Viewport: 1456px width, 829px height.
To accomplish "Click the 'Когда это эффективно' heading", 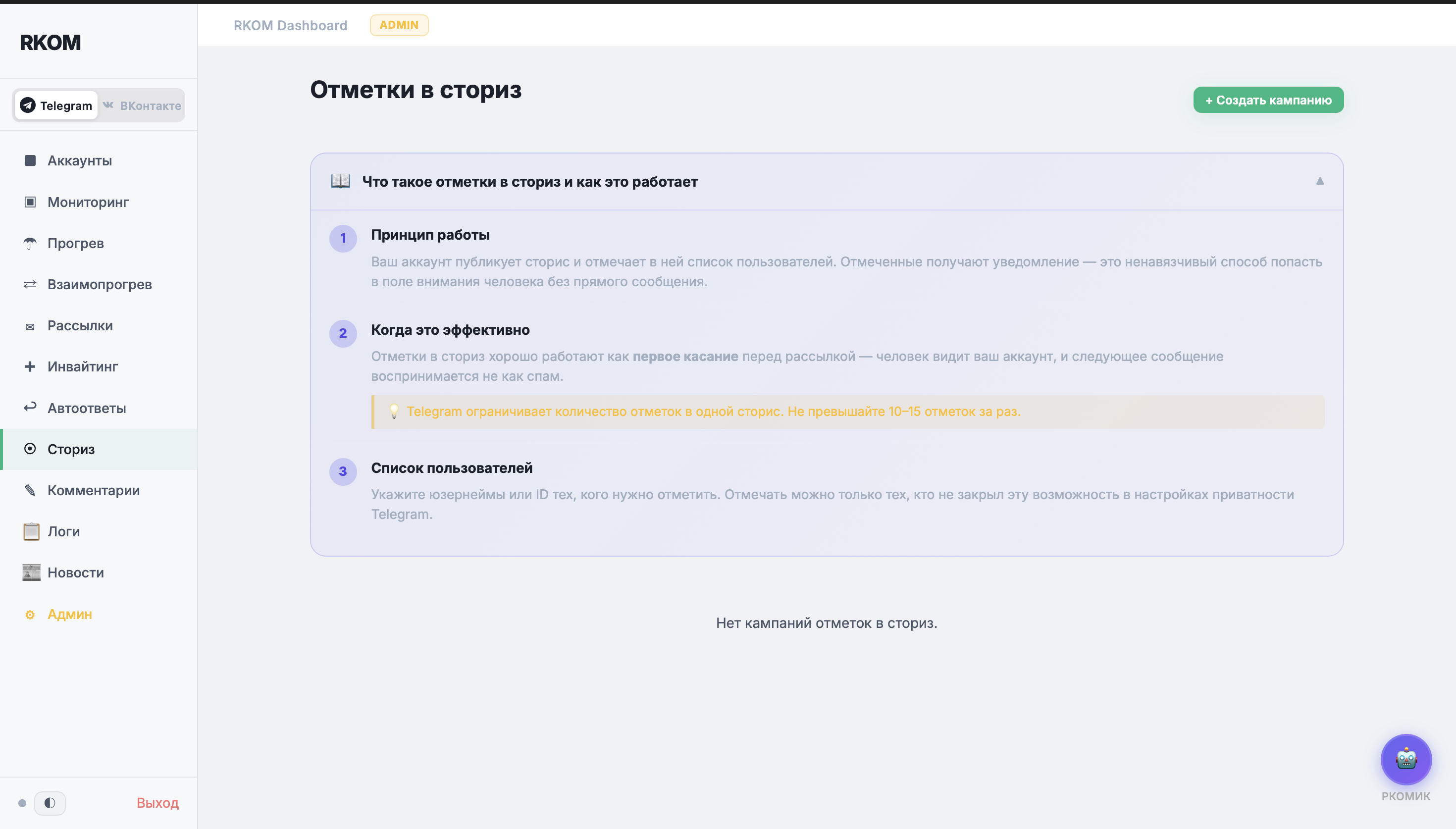I will coord(450,330).
